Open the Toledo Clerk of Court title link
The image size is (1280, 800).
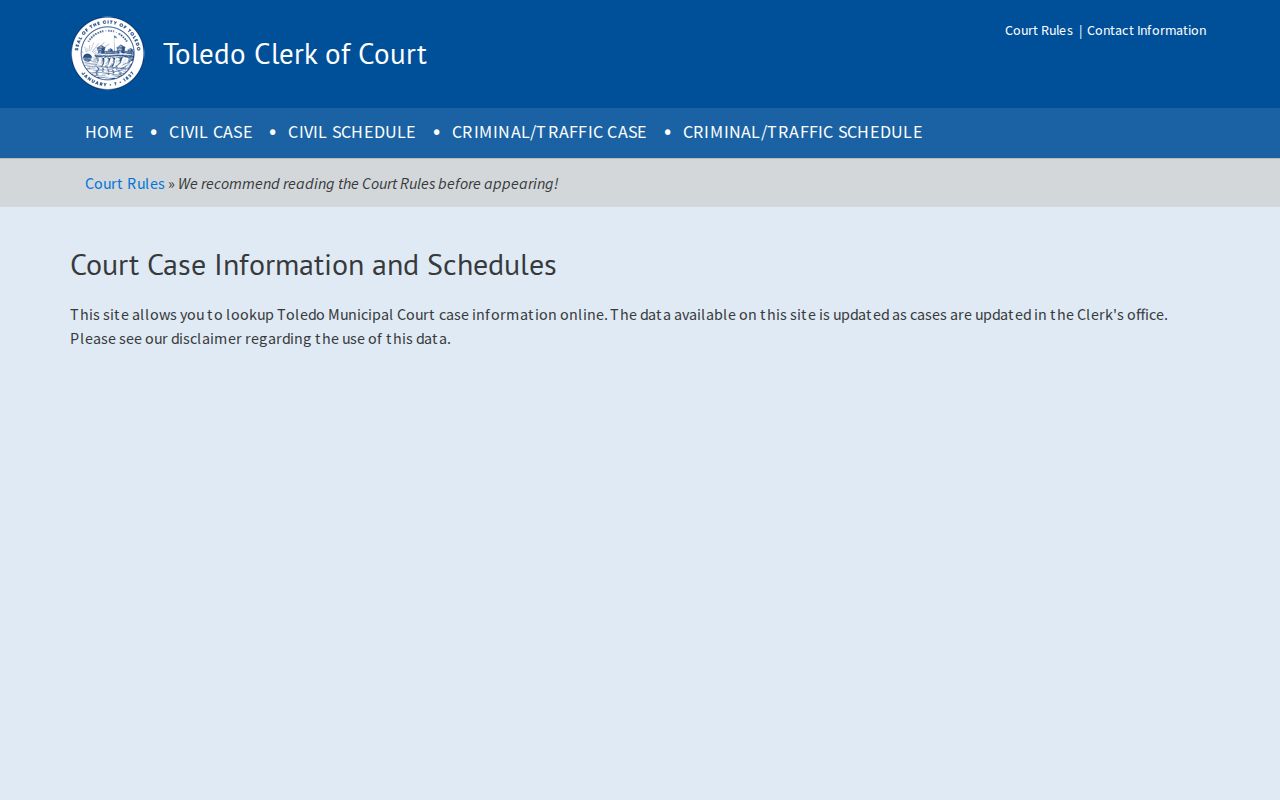295,54
